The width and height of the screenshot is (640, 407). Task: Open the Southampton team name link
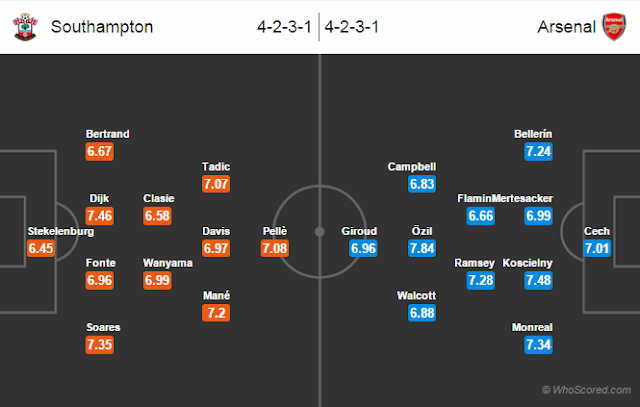click(x=102, y=27)
